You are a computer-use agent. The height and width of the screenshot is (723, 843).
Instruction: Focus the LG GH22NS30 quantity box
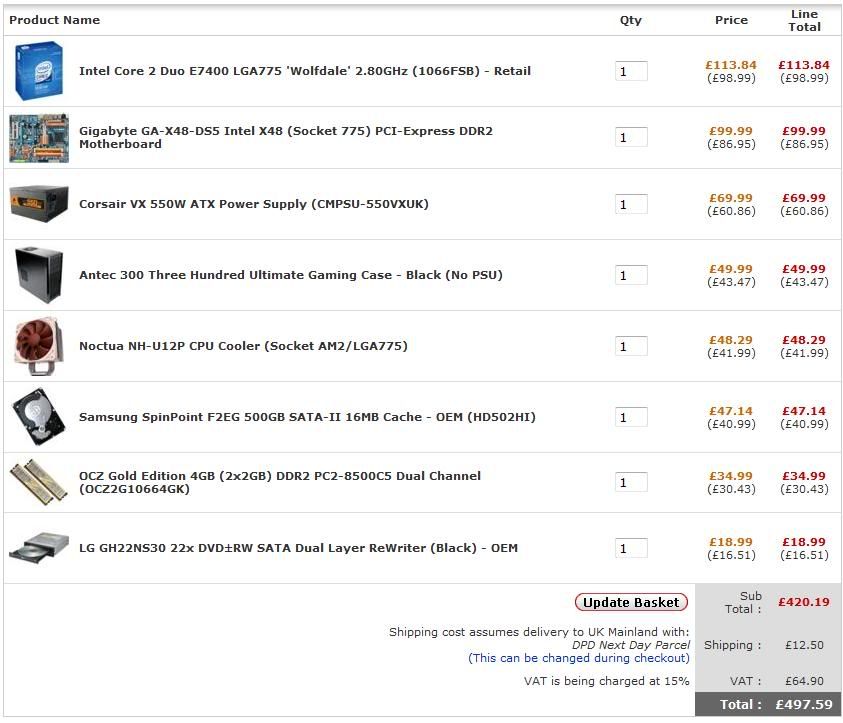(x=631, y=548)
